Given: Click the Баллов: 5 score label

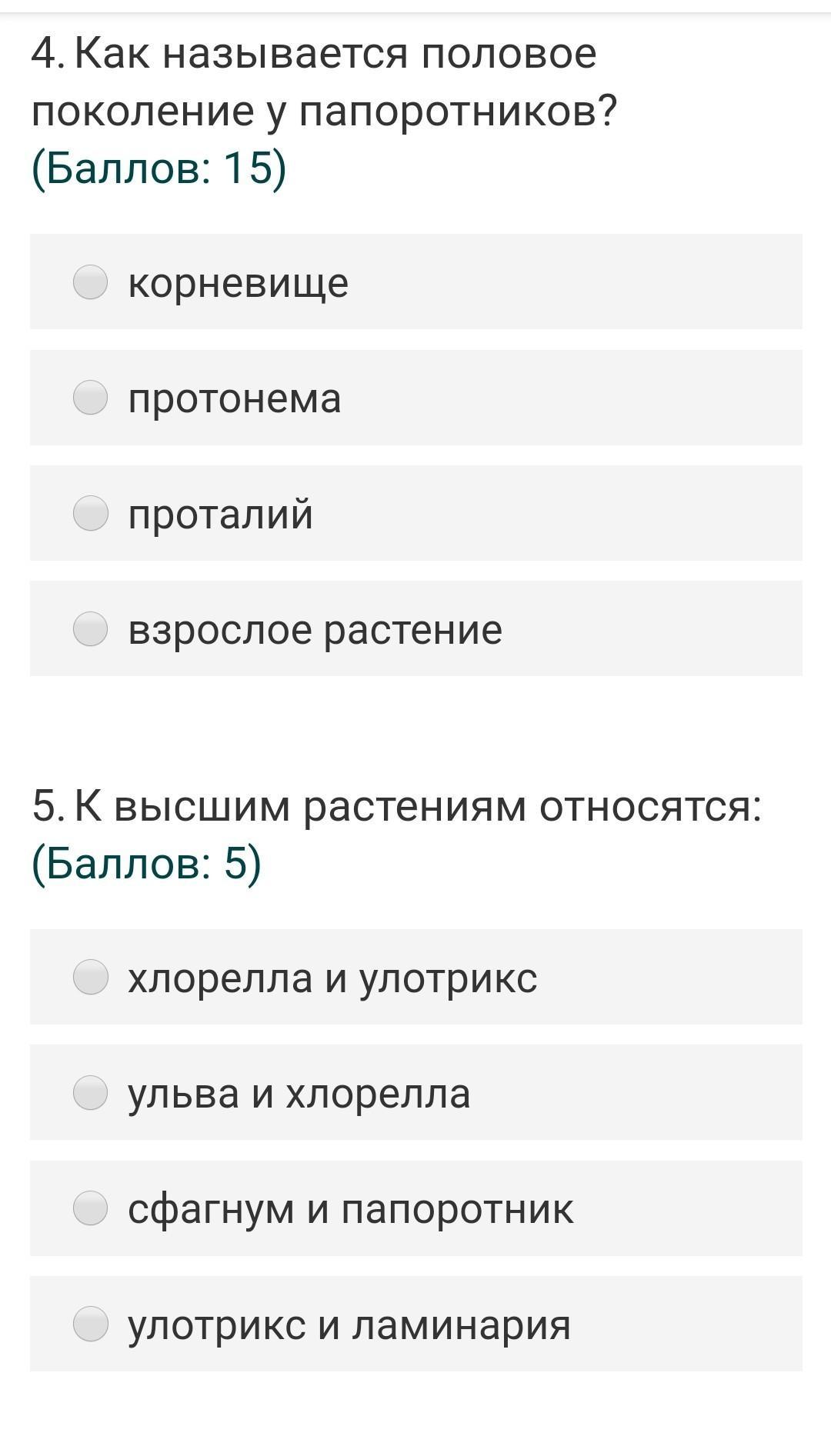Looking at the screenshot, I should (146, 863).
